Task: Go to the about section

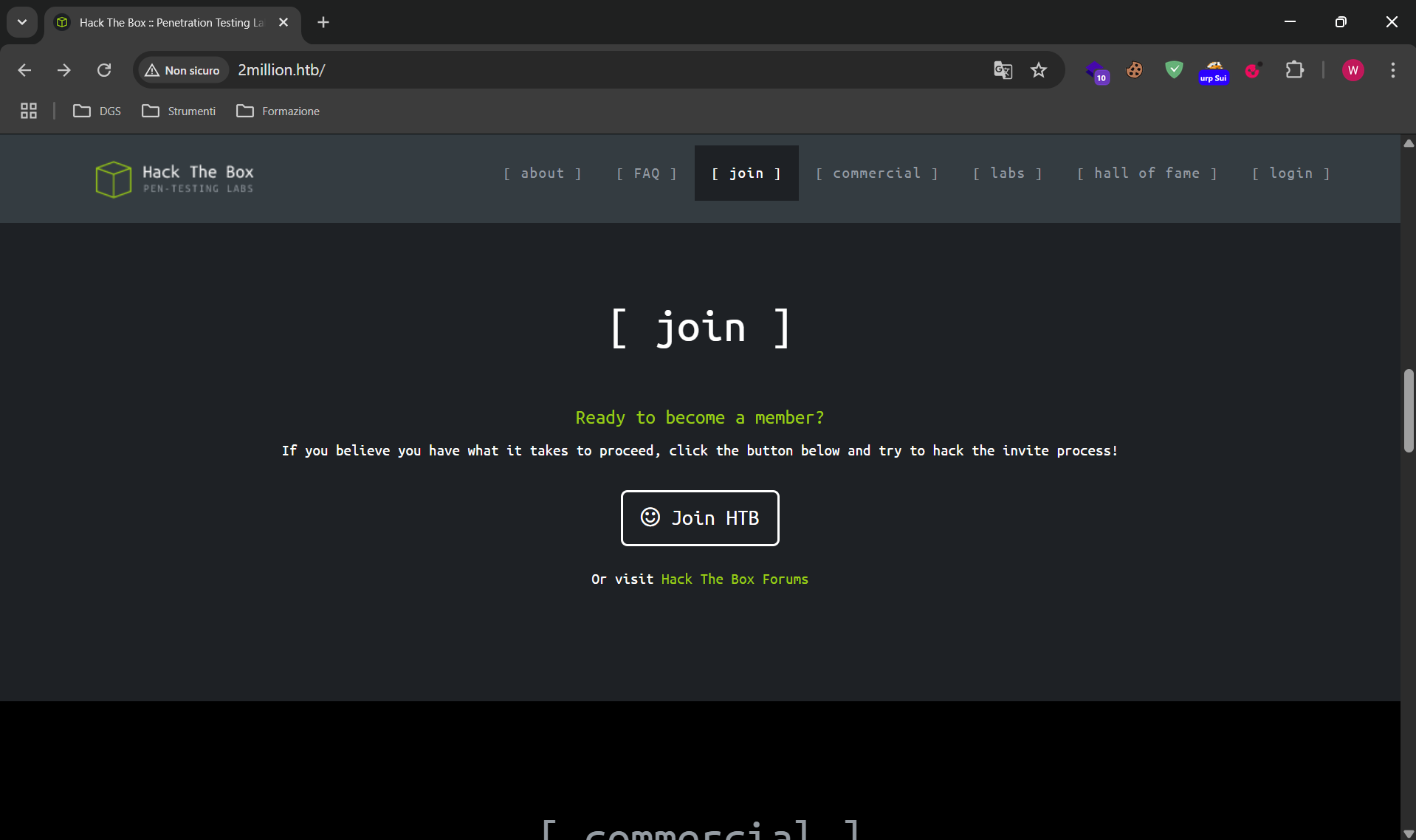Action: pos(543,173)
